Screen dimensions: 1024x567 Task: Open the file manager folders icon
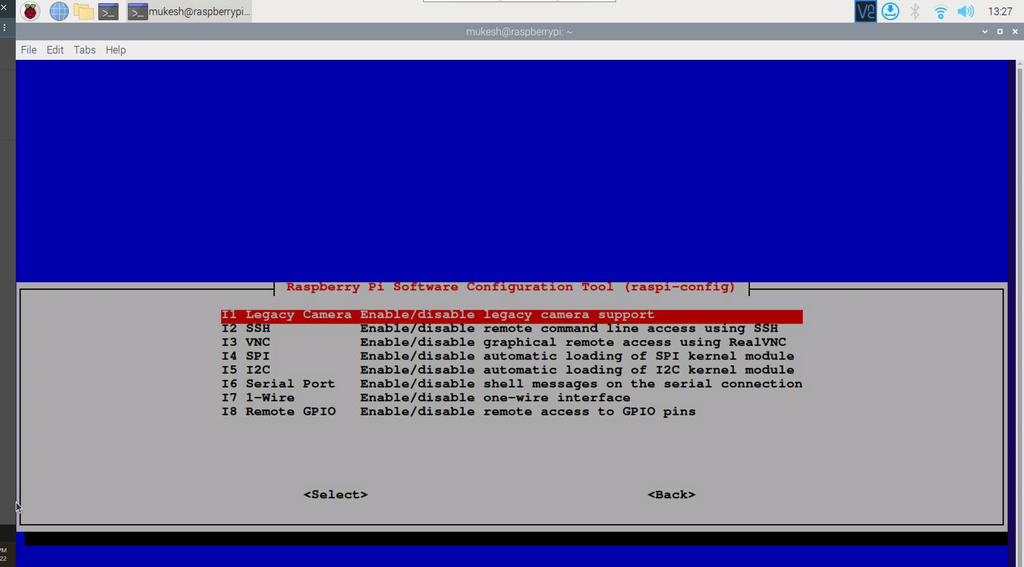83,11
